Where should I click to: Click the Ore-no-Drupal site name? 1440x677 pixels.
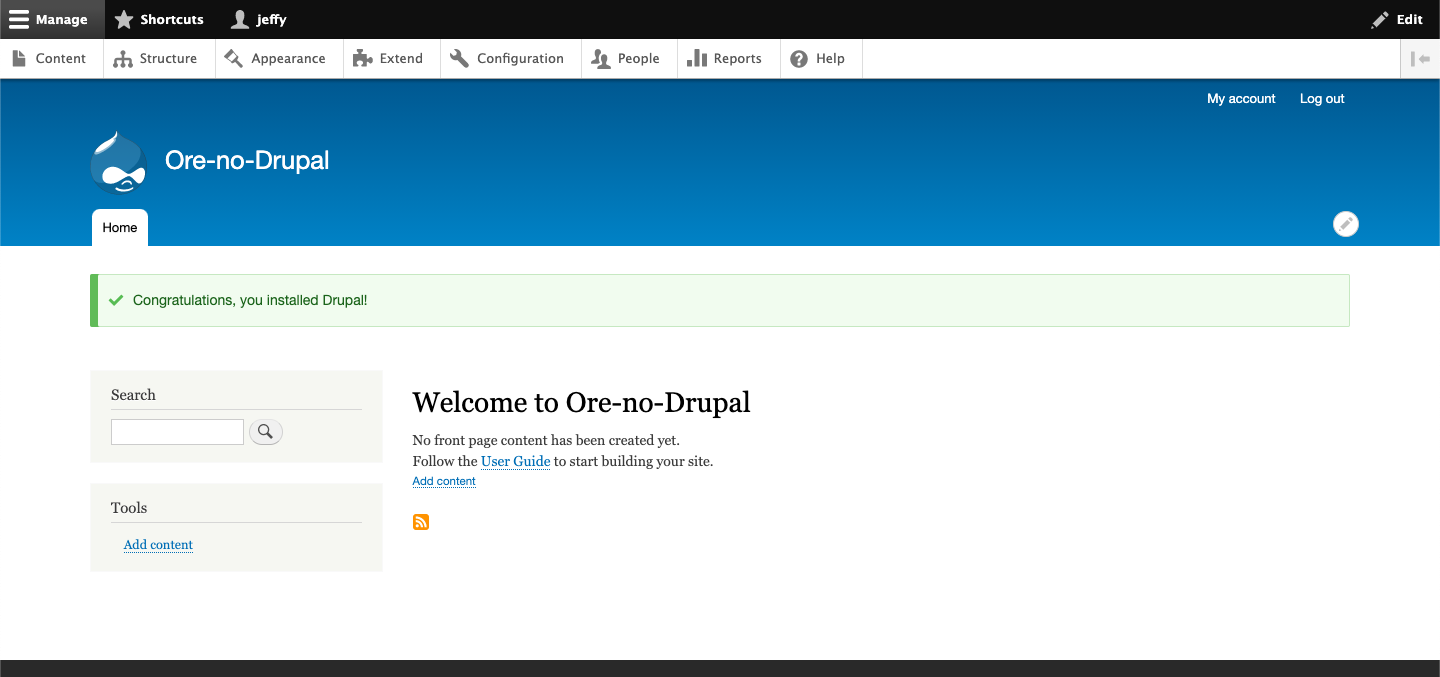point(247,160)
